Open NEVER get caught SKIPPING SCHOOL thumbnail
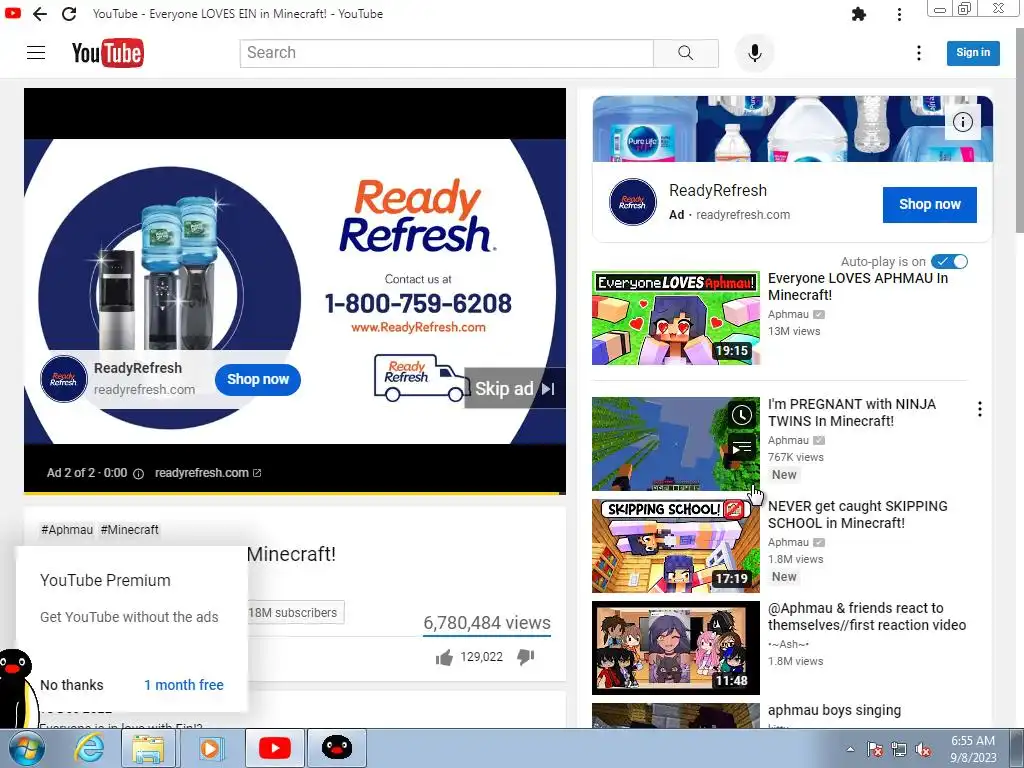This screenshot has width=1024, height=768. tap(676, 546)
